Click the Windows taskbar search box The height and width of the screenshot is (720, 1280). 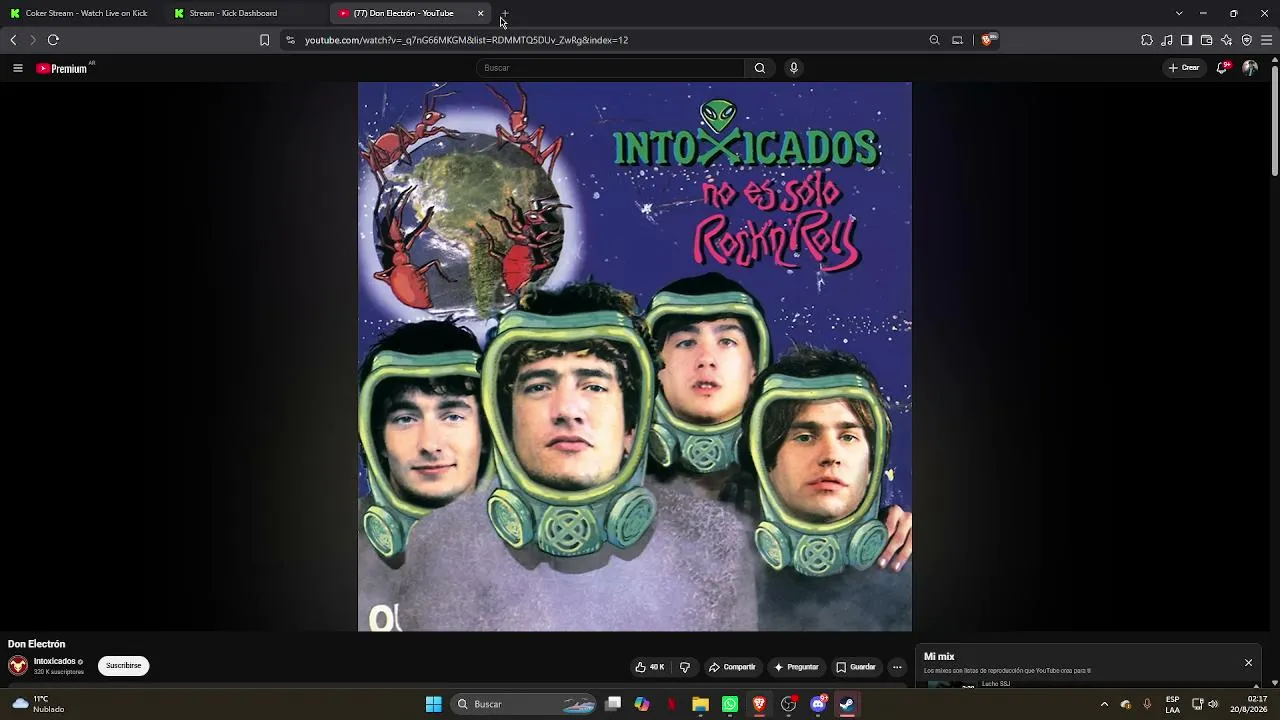[524, 704]
